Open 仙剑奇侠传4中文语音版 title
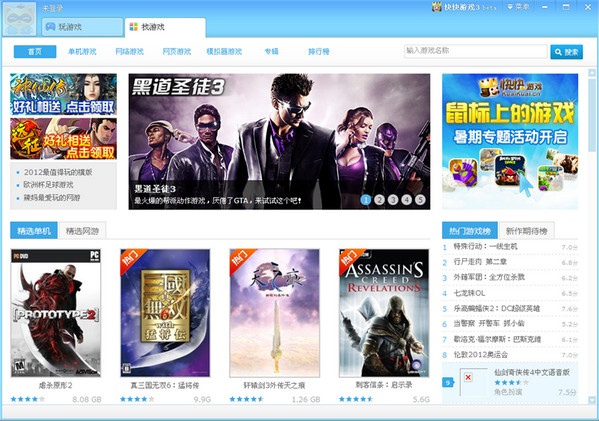Viewport: 599px width, 421px height. click(x=532, y=372)
